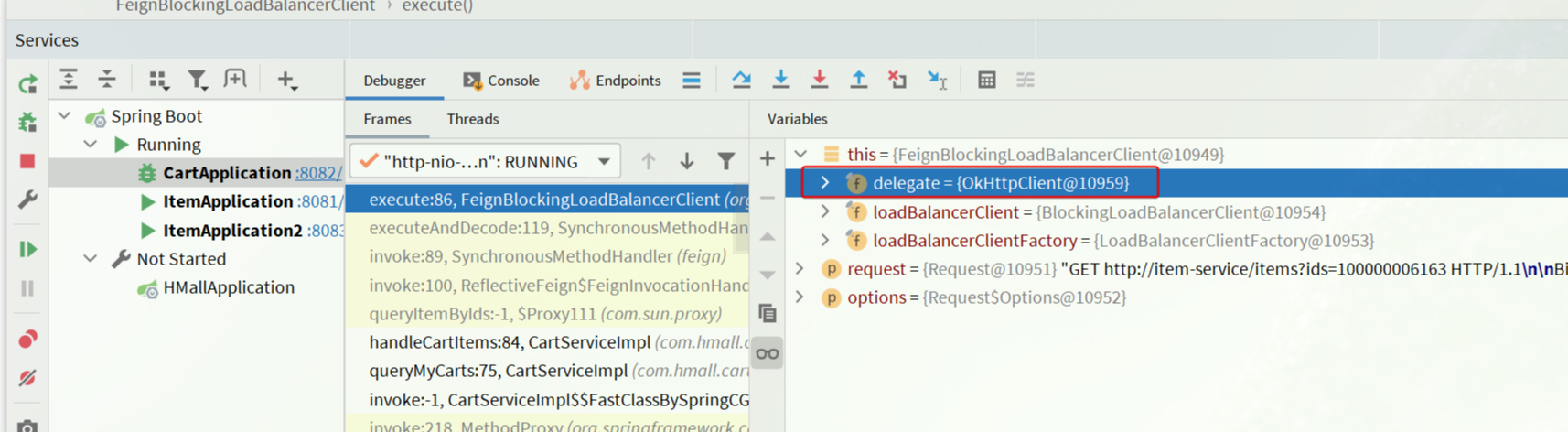Open the Threads tab
This screenshot has width=1568, height=432.
[472, 119]
